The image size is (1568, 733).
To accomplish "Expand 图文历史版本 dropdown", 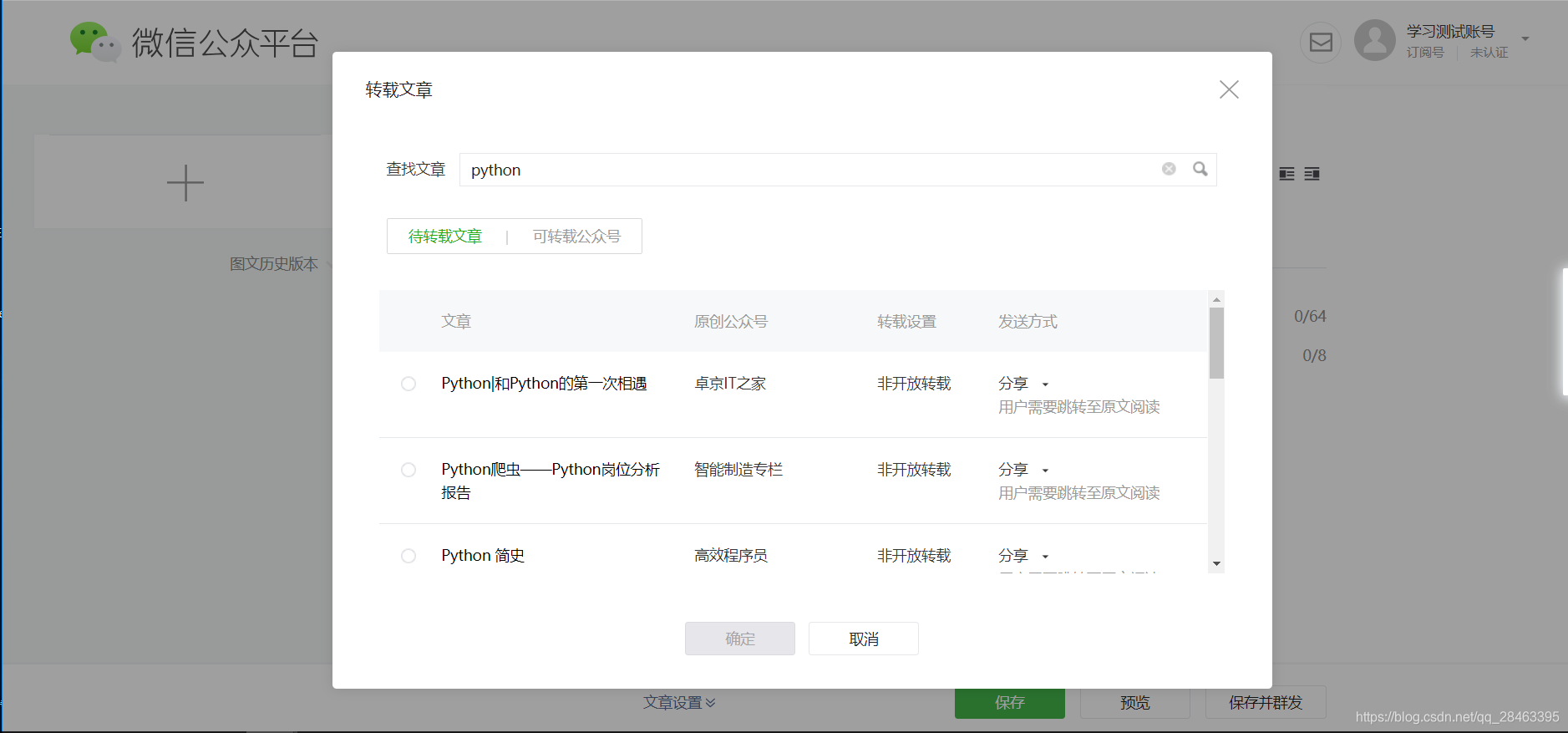I will tap(282, 264).
